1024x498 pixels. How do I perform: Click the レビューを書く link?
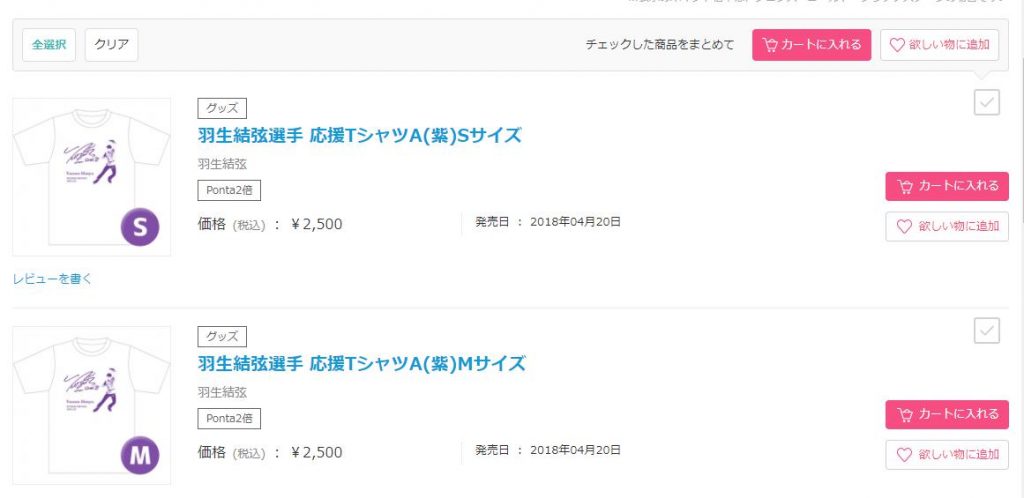coord(52,279)
